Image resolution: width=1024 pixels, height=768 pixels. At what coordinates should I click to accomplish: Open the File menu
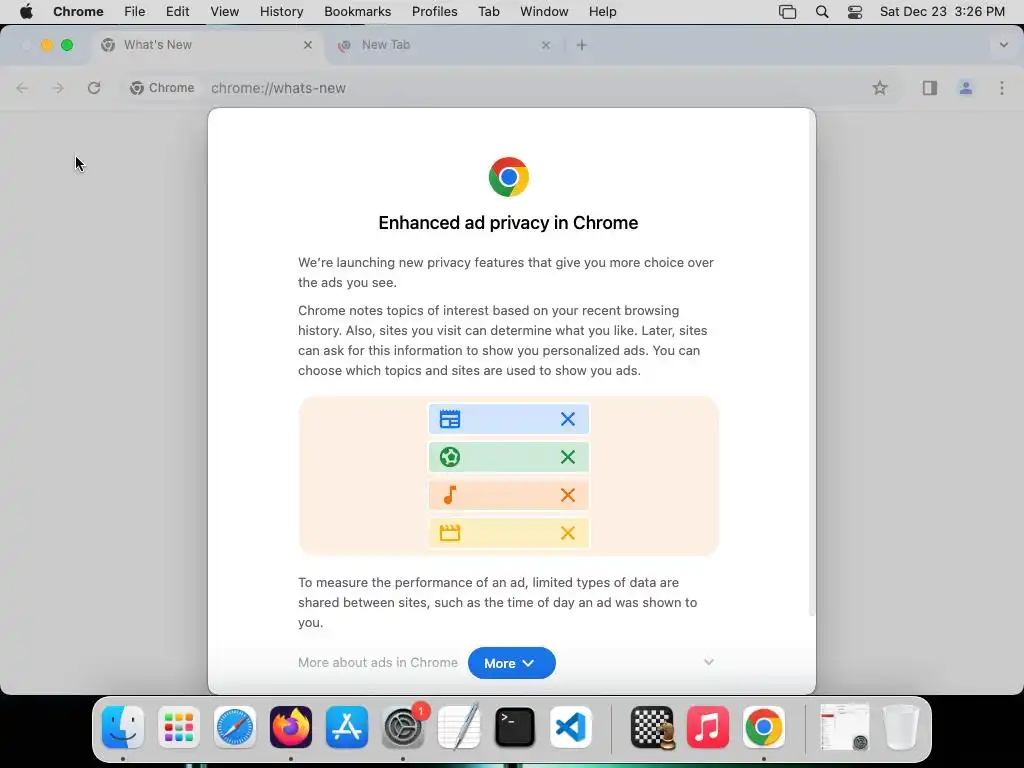tap(135, 12)
